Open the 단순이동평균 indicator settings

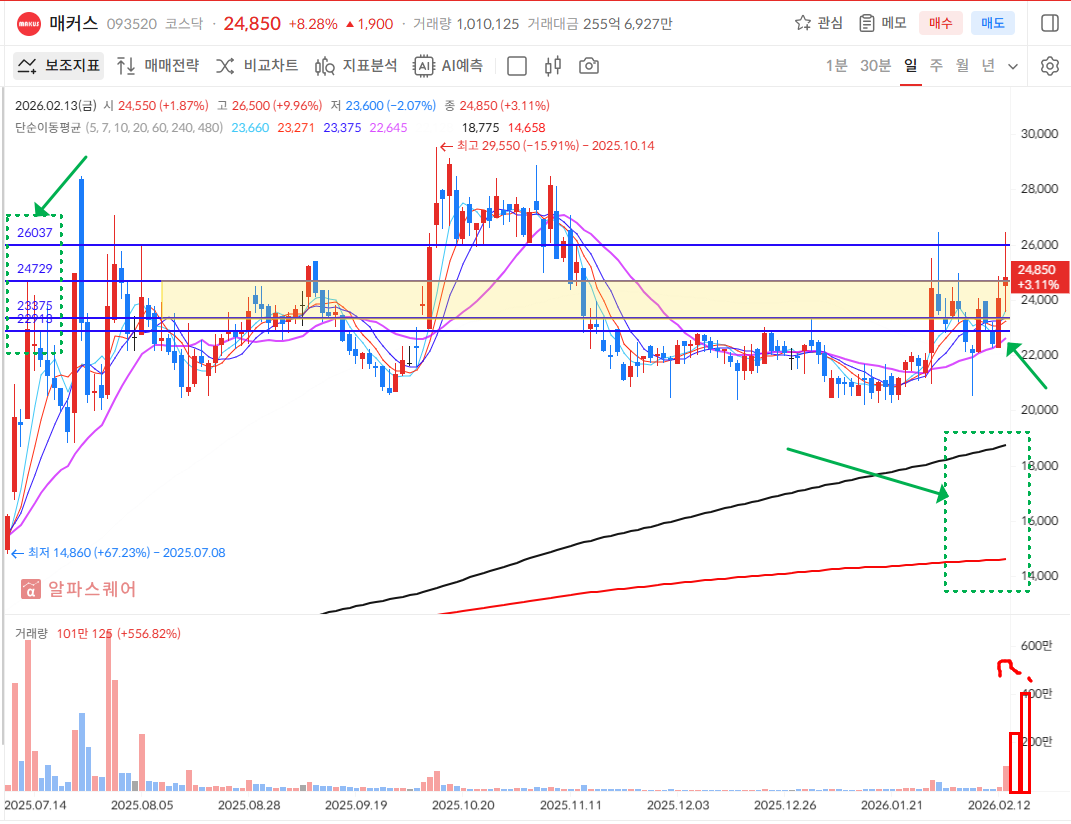tap(46, 128)
